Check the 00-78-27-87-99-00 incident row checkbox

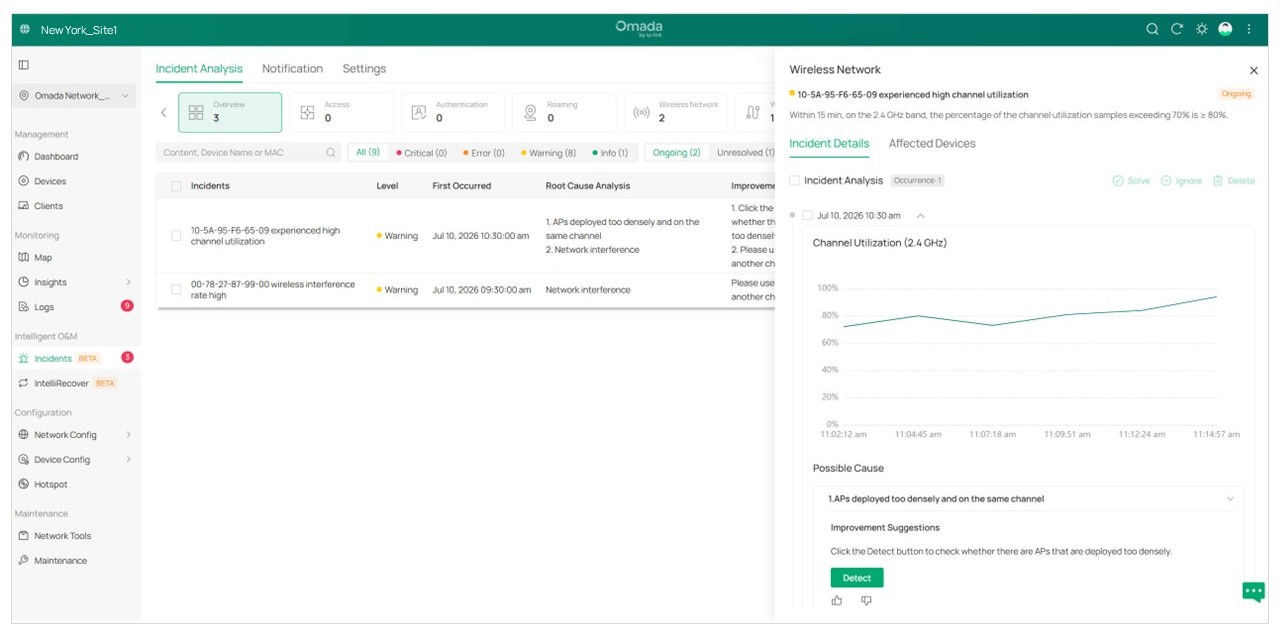(176, 290)
